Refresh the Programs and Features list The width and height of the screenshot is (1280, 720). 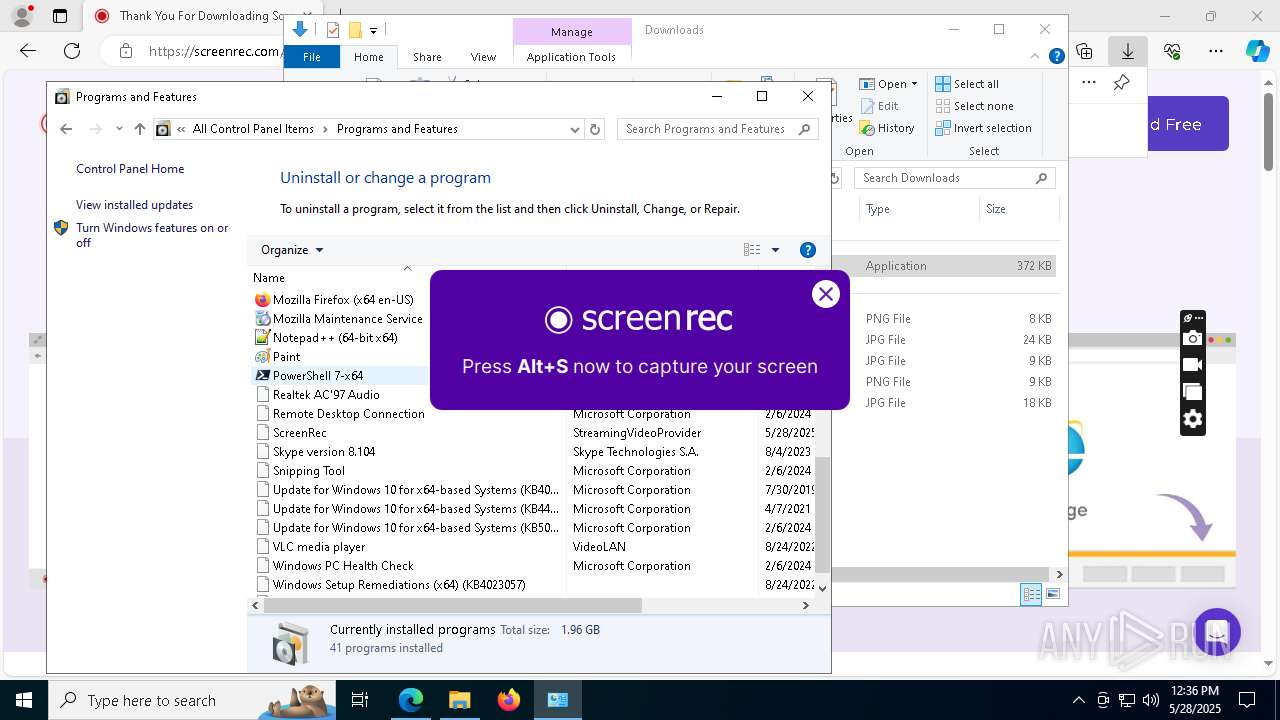click(595, 129)
